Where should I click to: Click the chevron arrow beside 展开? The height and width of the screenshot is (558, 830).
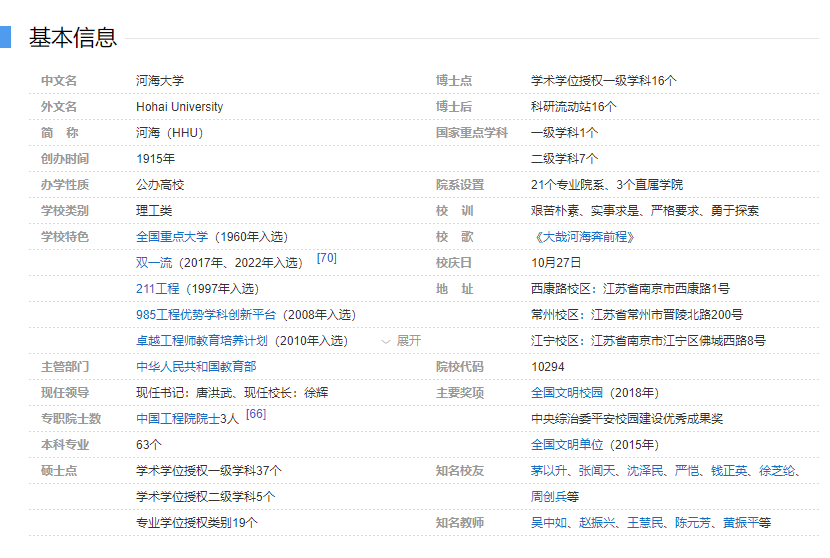point(386,341)
